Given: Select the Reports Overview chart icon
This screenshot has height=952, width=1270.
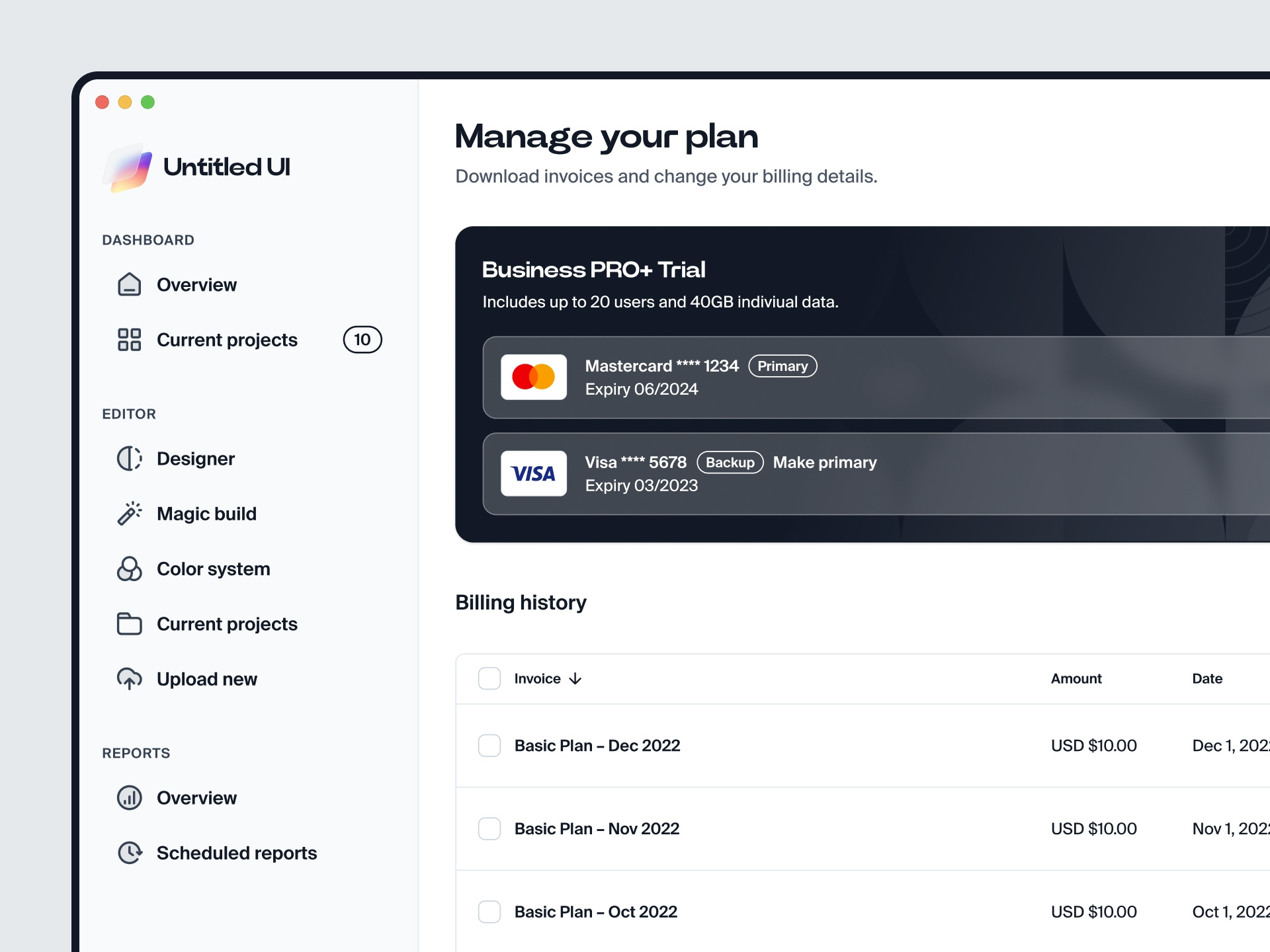Looking at the screenshot, I should tap(129, 798).
